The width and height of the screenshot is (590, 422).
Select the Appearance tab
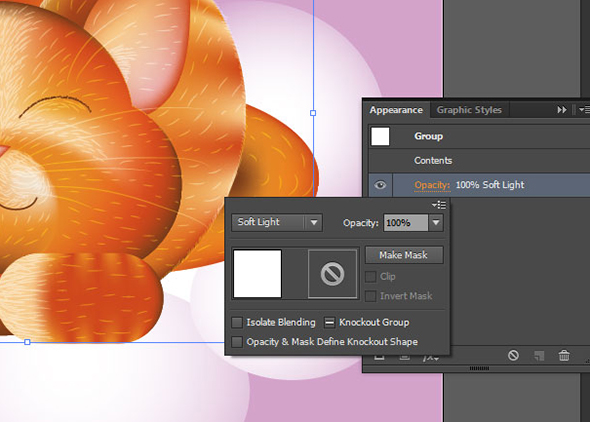click(x=396, y=110)
